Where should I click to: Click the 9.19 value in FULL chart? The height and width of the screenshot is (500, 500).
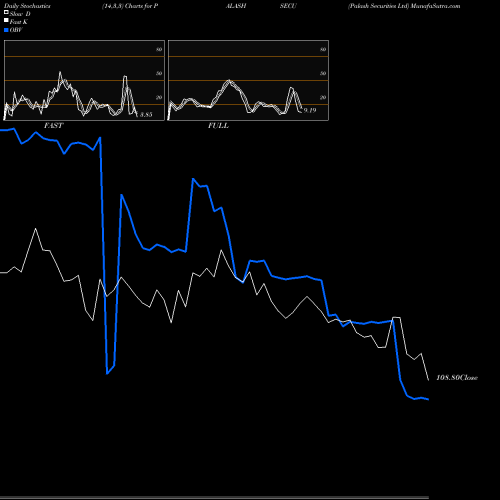[310, 110]
